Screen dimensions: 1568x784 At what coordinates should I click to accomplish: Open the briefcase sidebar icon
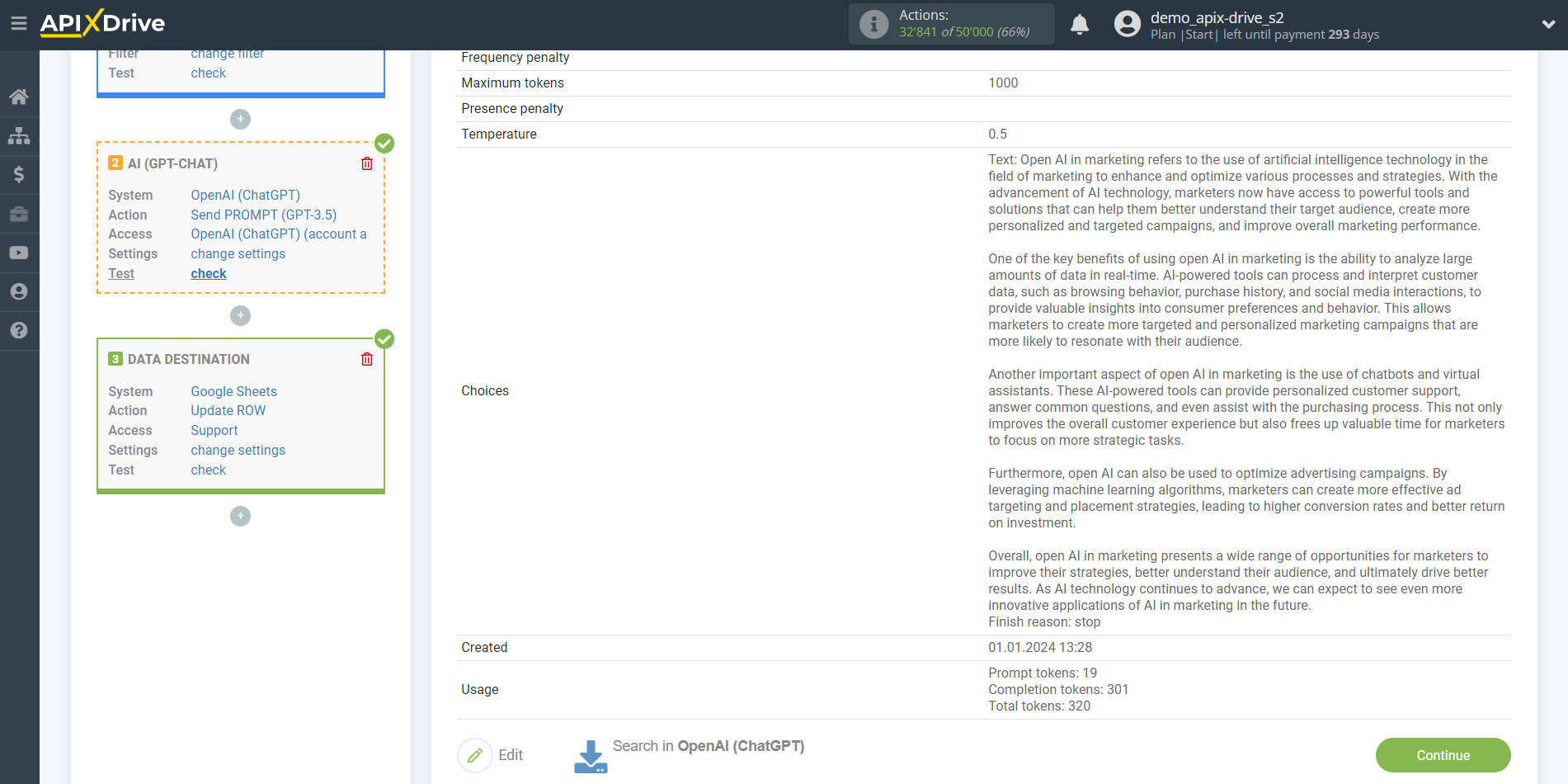(x=19, y=214)
